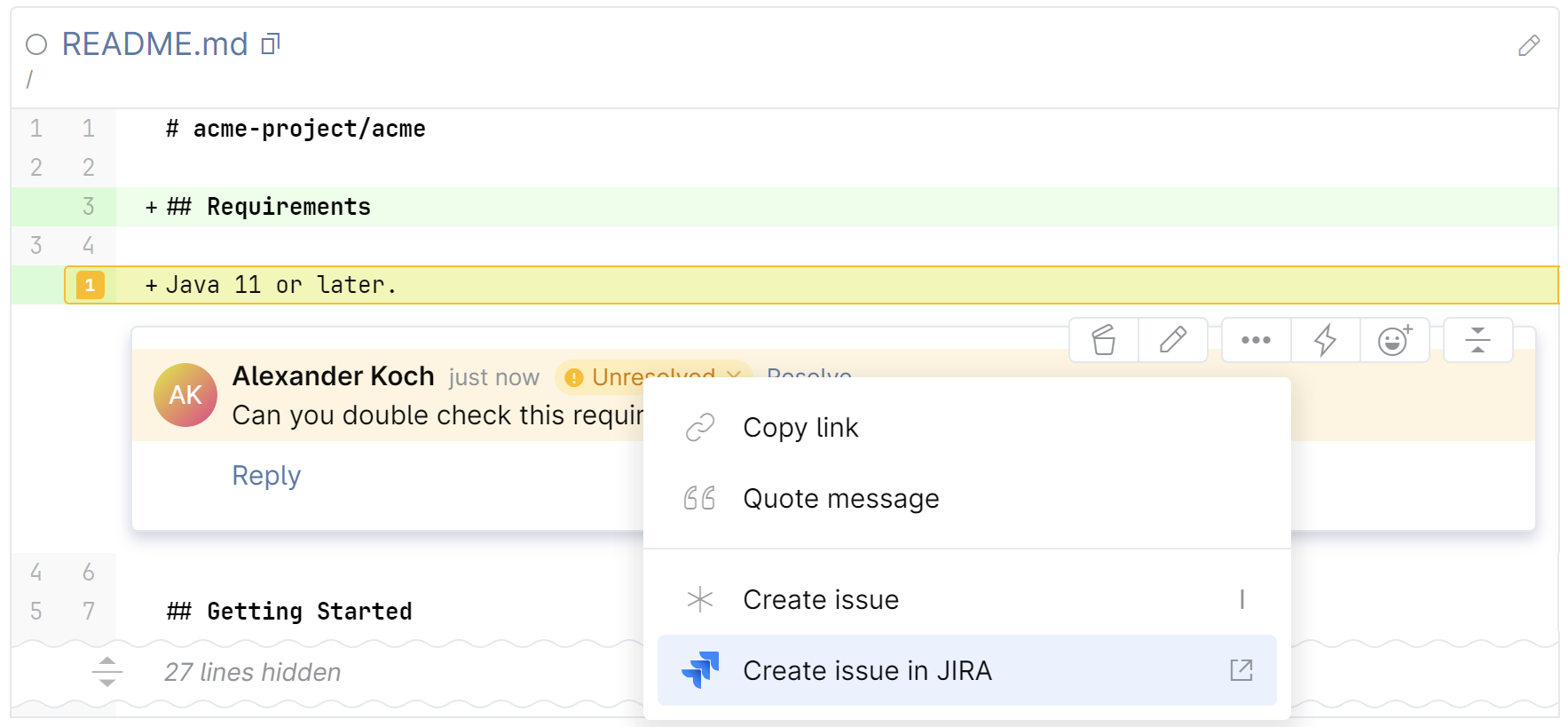
Task: Expand the 27 hidden lines
Action: tap(107, 672)
